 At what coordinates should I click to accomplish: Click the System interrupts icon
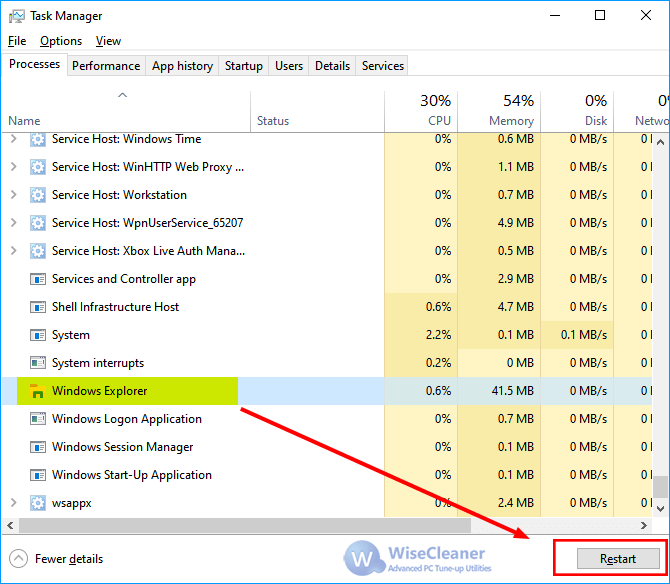38,363
